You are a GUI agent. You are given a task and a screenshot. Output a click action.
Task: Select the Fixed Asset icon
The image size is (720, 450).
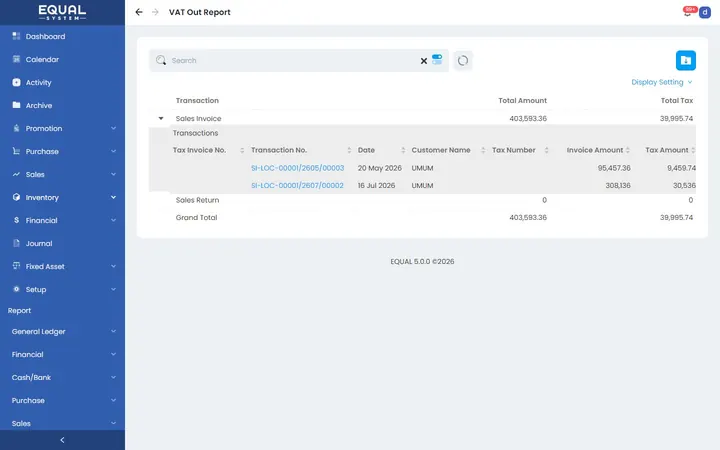click(x=17, y=266)
